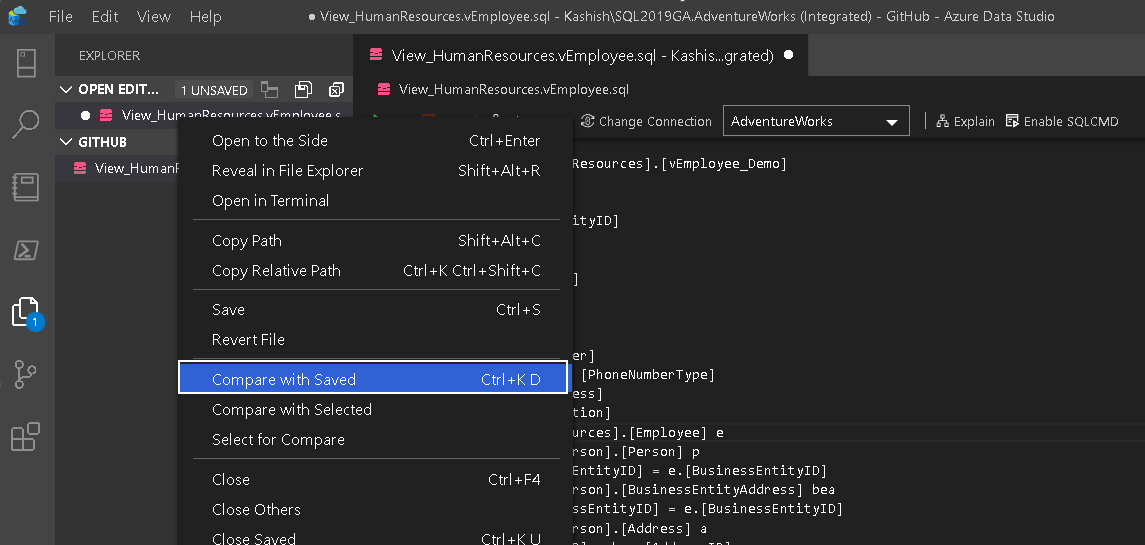
Task: Collapse the GITHUB folder section
Action: point(67,142)
